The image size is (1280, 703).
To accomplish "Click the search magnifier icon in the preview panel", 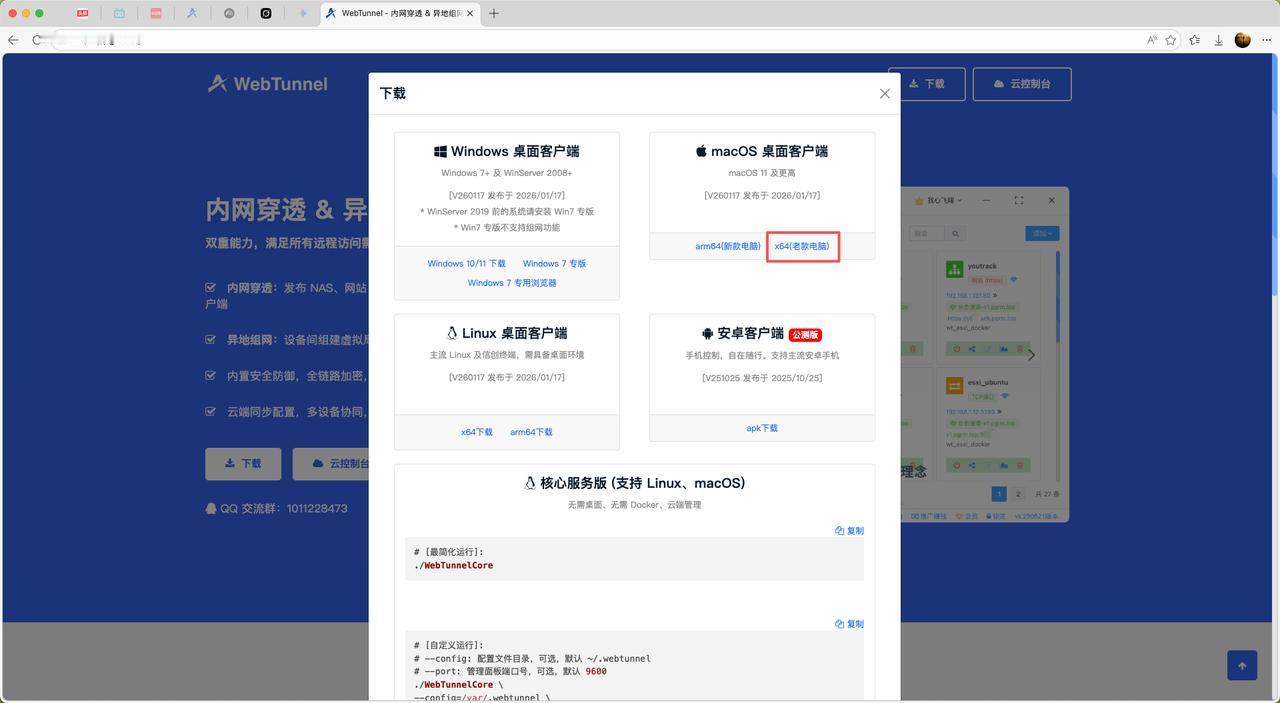I will click(956, 234).
